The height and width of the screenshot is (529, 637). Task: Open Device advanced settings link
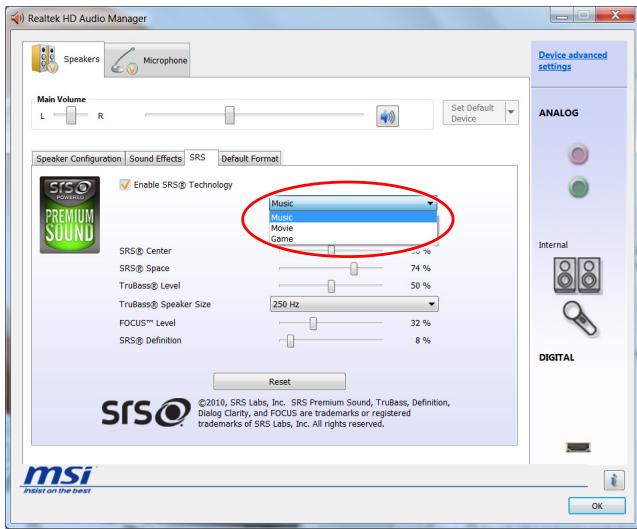point(572,61)
